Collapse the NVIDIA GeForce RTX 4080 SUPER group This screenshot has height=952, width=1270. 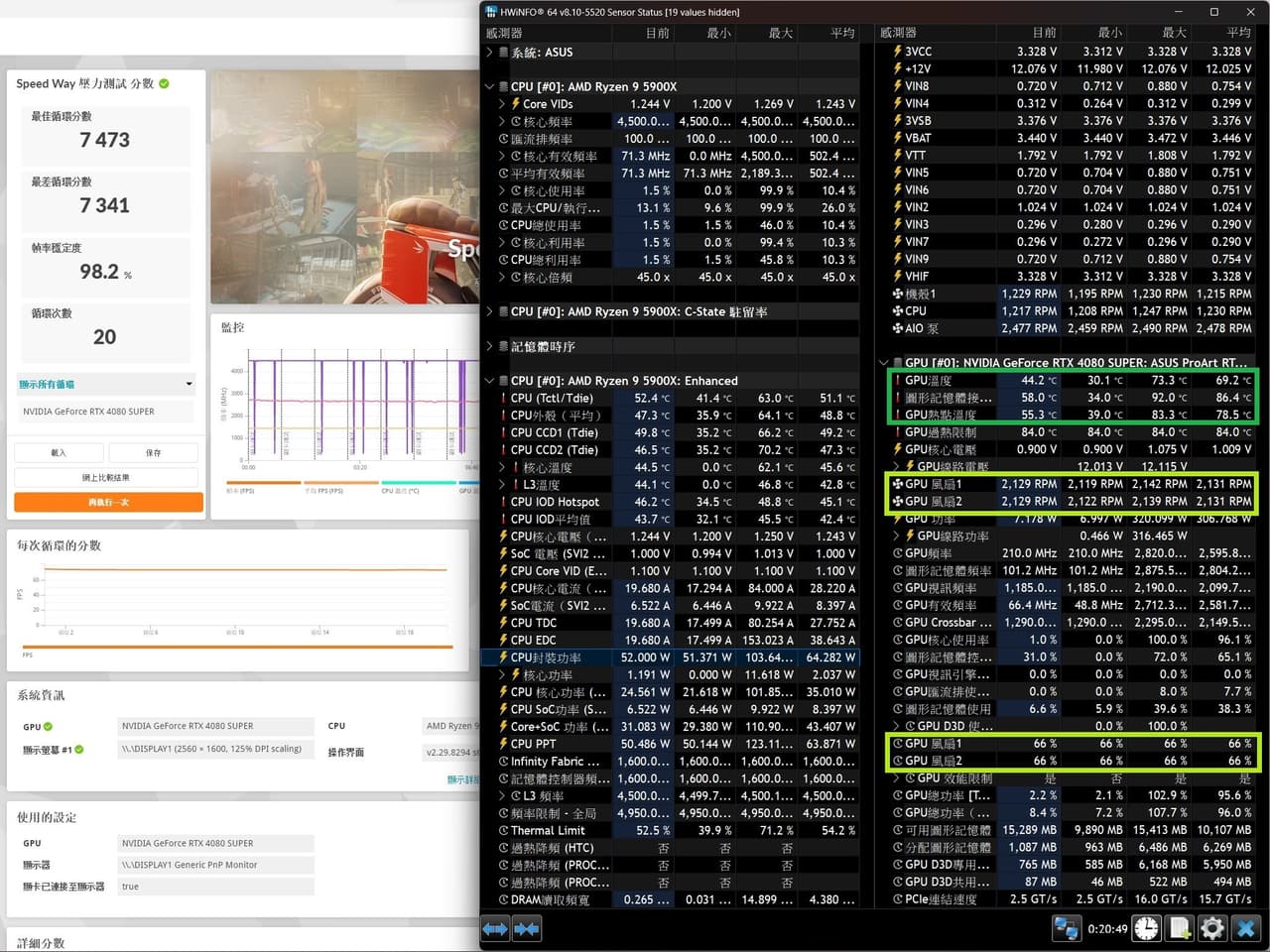pos(884,363)
